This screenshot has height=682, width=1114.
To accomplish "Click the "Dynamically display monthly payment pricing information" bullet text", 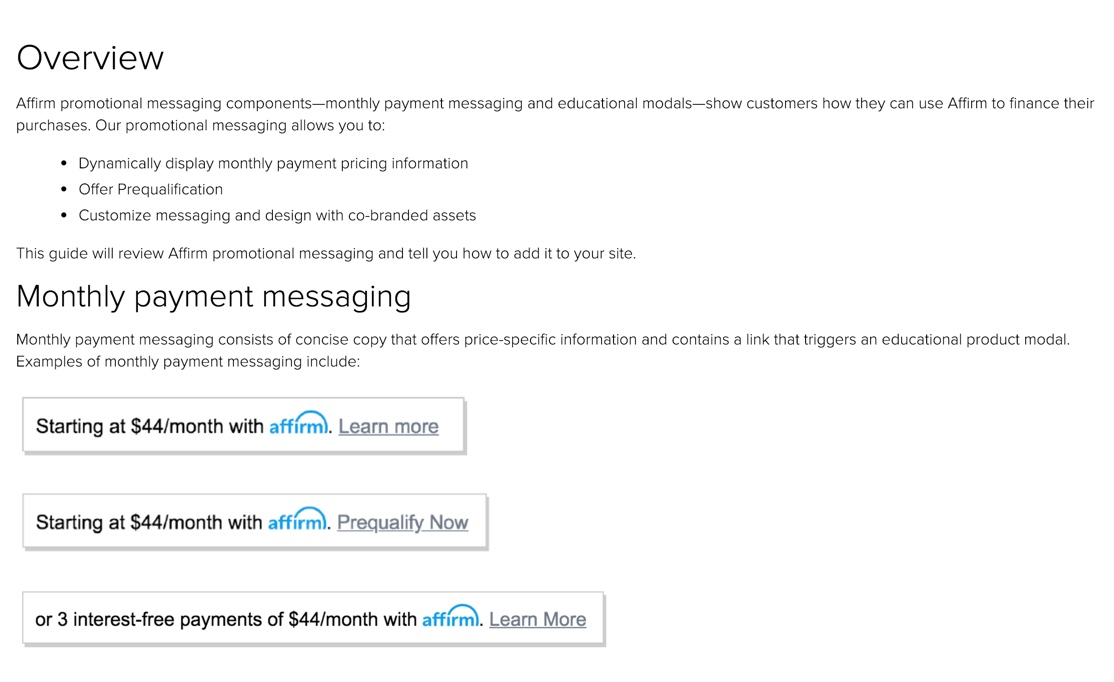I will pyautogui.click(x=273, y=163).
